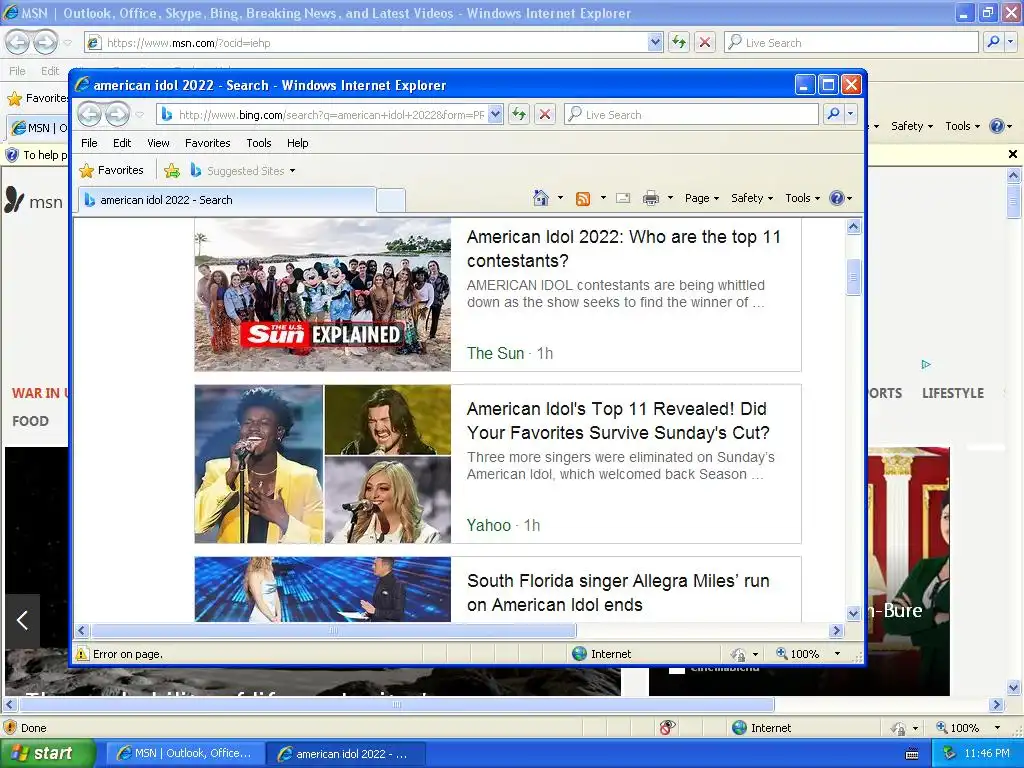Click vertical scrollbar thumb in Bing window
Screen dimensions: 1024x768
[853, 278]
